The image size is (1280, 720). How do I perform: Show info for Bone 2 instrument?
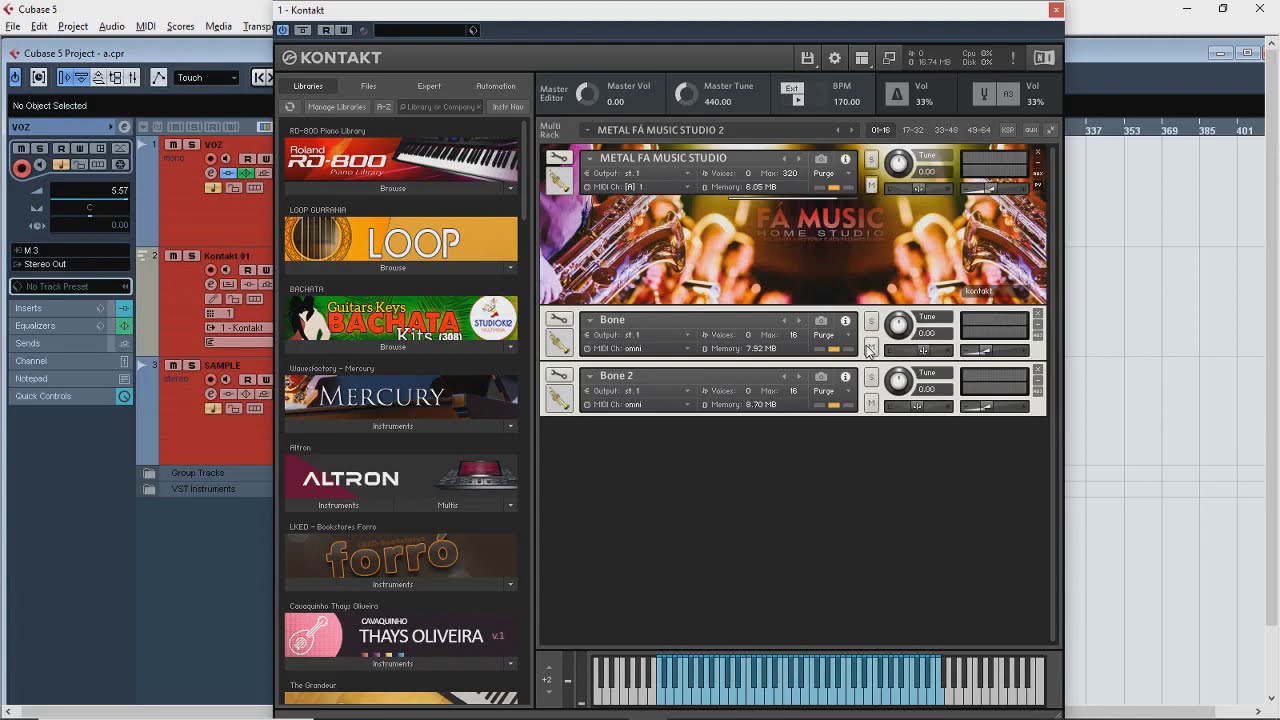845,377
